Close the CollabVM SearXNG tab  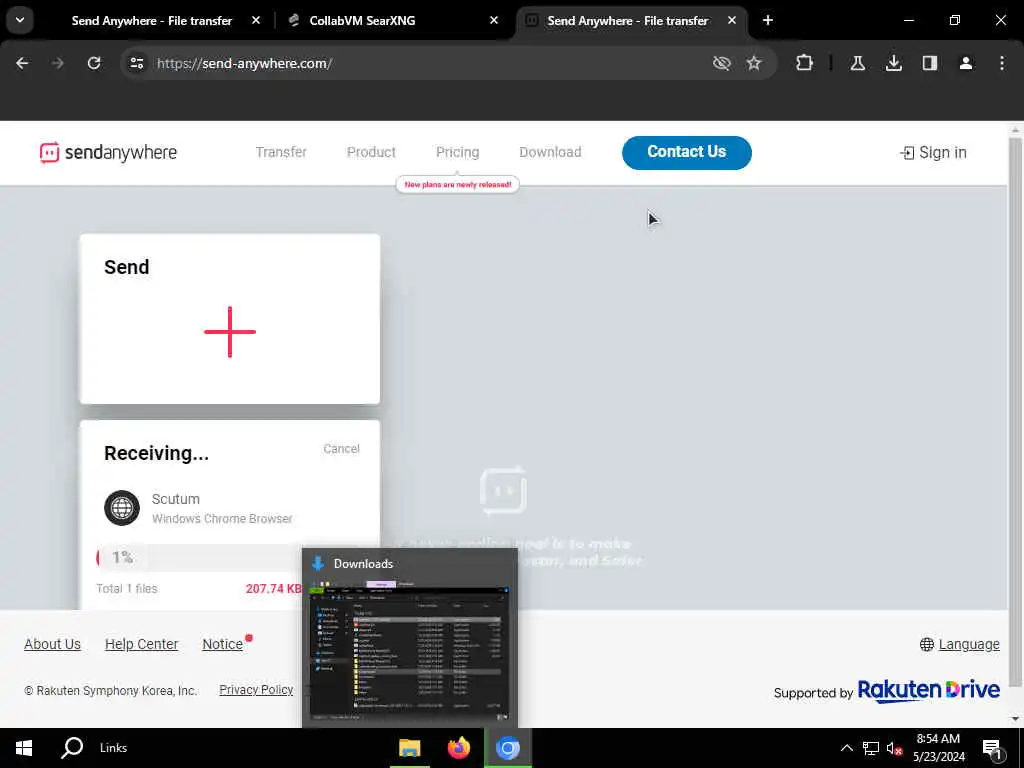click(494, 21)
